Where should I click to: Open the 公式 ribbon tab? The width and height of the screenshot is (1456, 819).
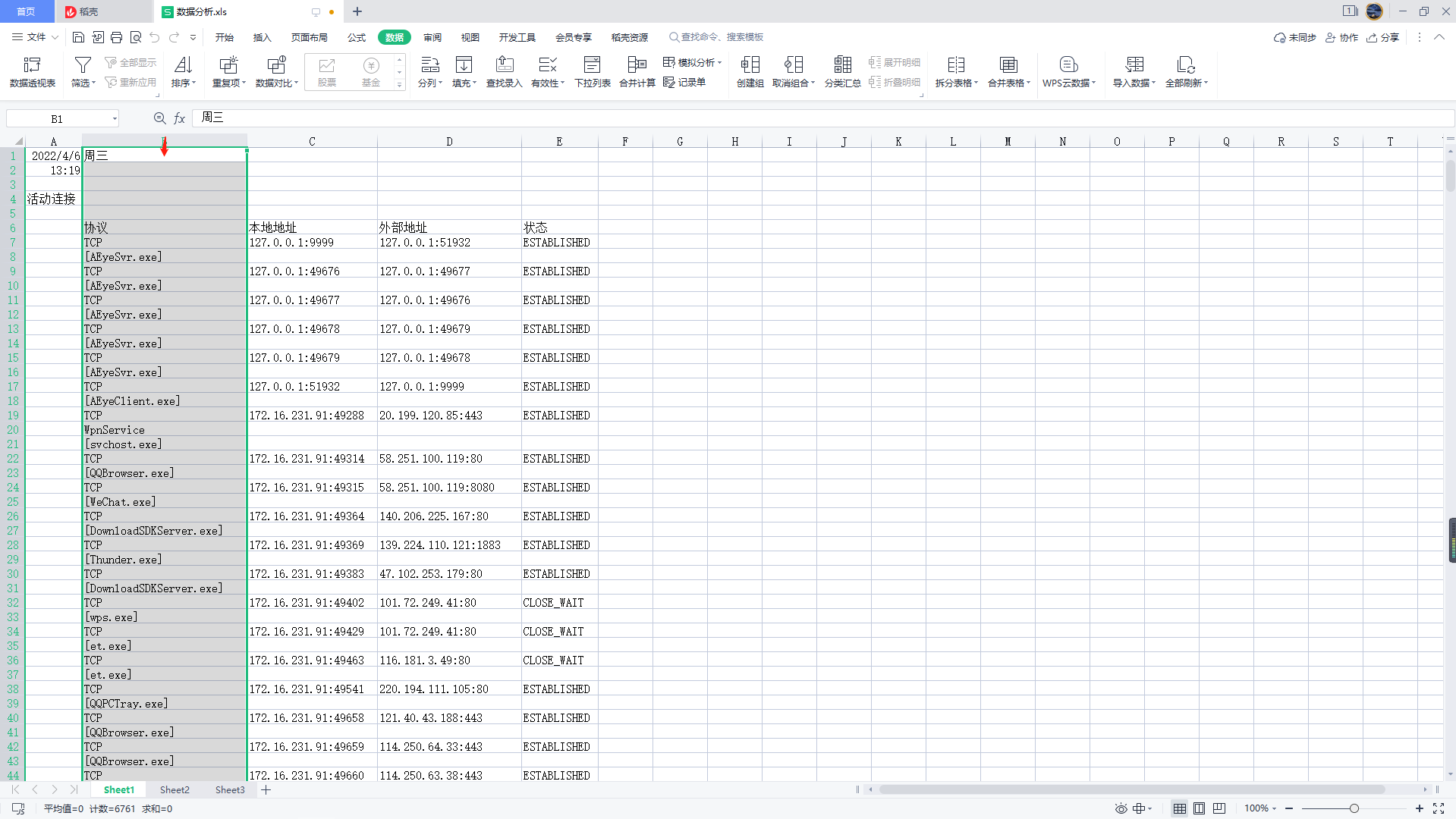[357, 37]
